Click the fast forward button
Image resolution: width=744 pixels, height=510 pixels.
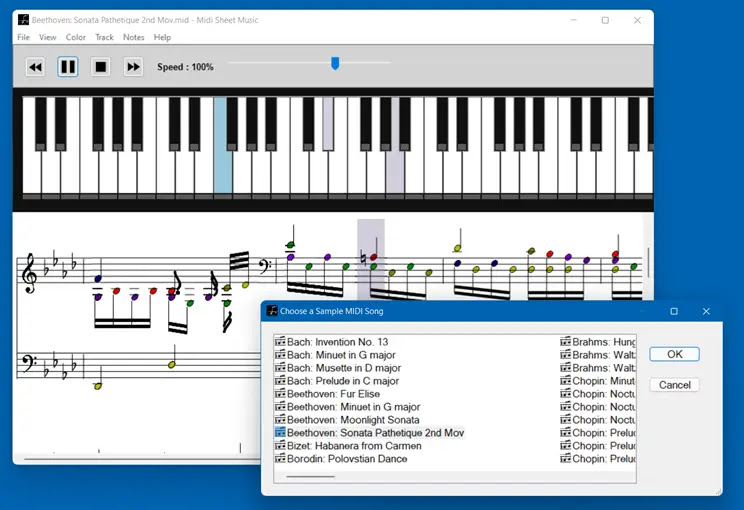click(133, 67)
